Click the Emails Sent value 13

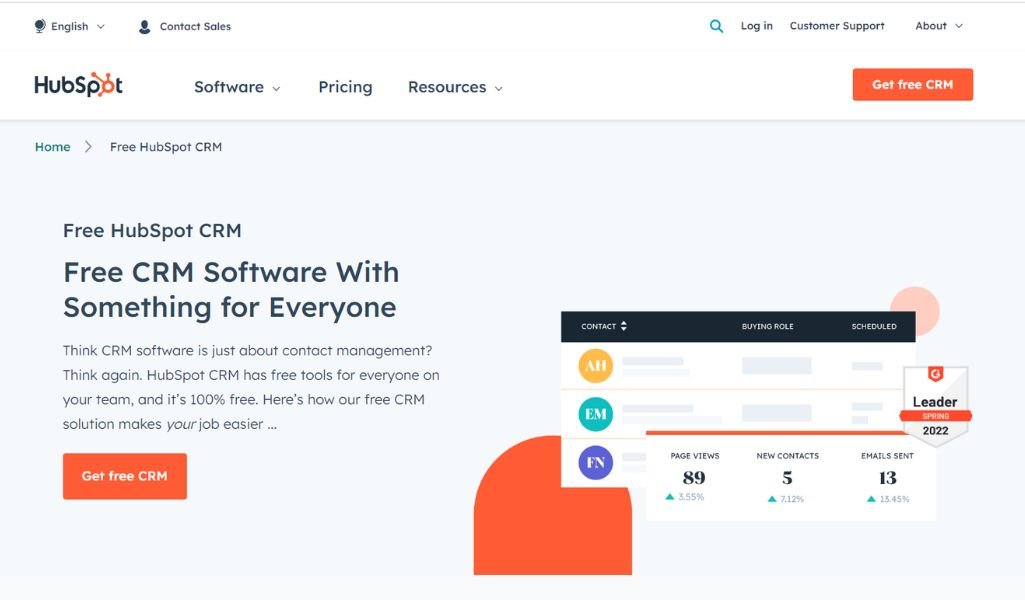coord(887,478)
